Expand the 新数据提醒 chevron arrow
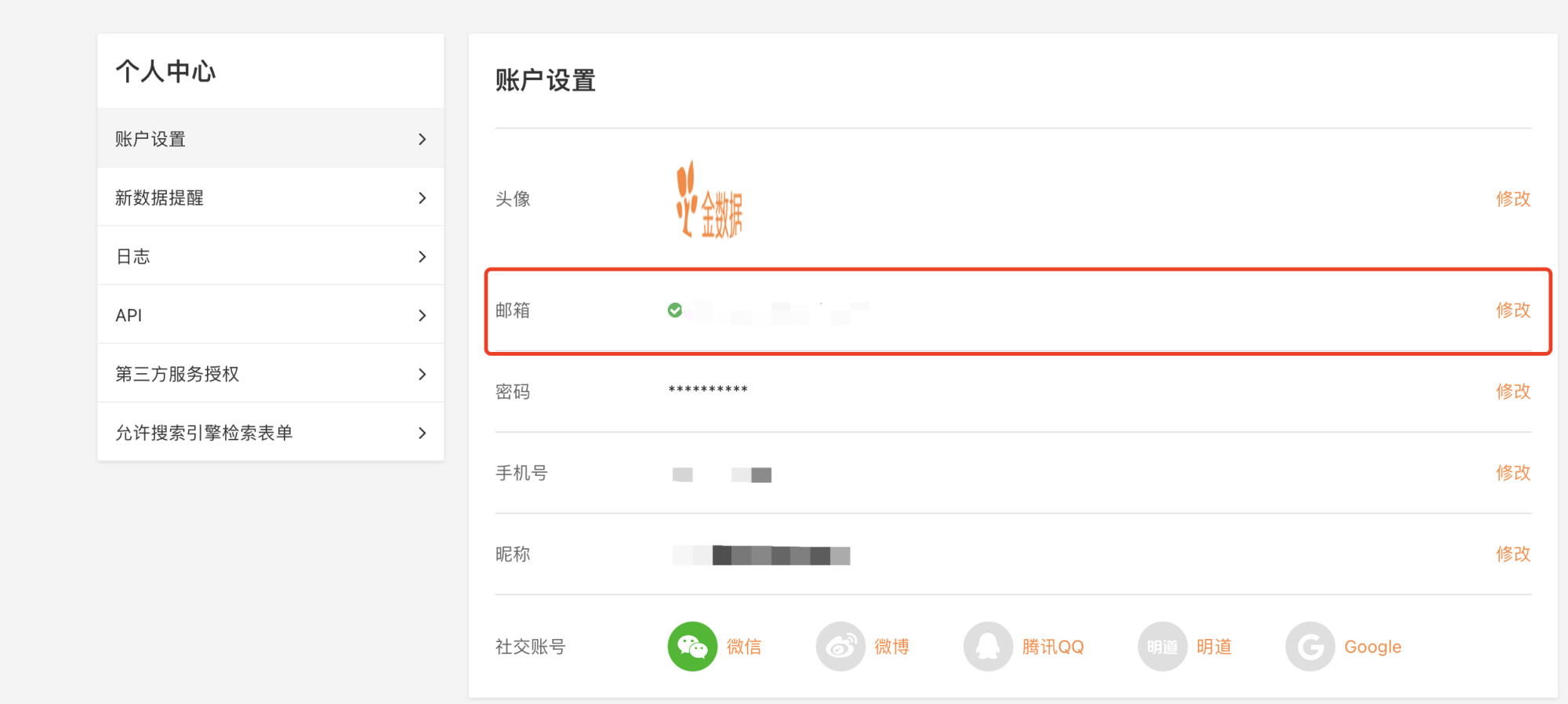Image resolution: width=1568 pixels, height=704 pixels. tap(423, 198)
